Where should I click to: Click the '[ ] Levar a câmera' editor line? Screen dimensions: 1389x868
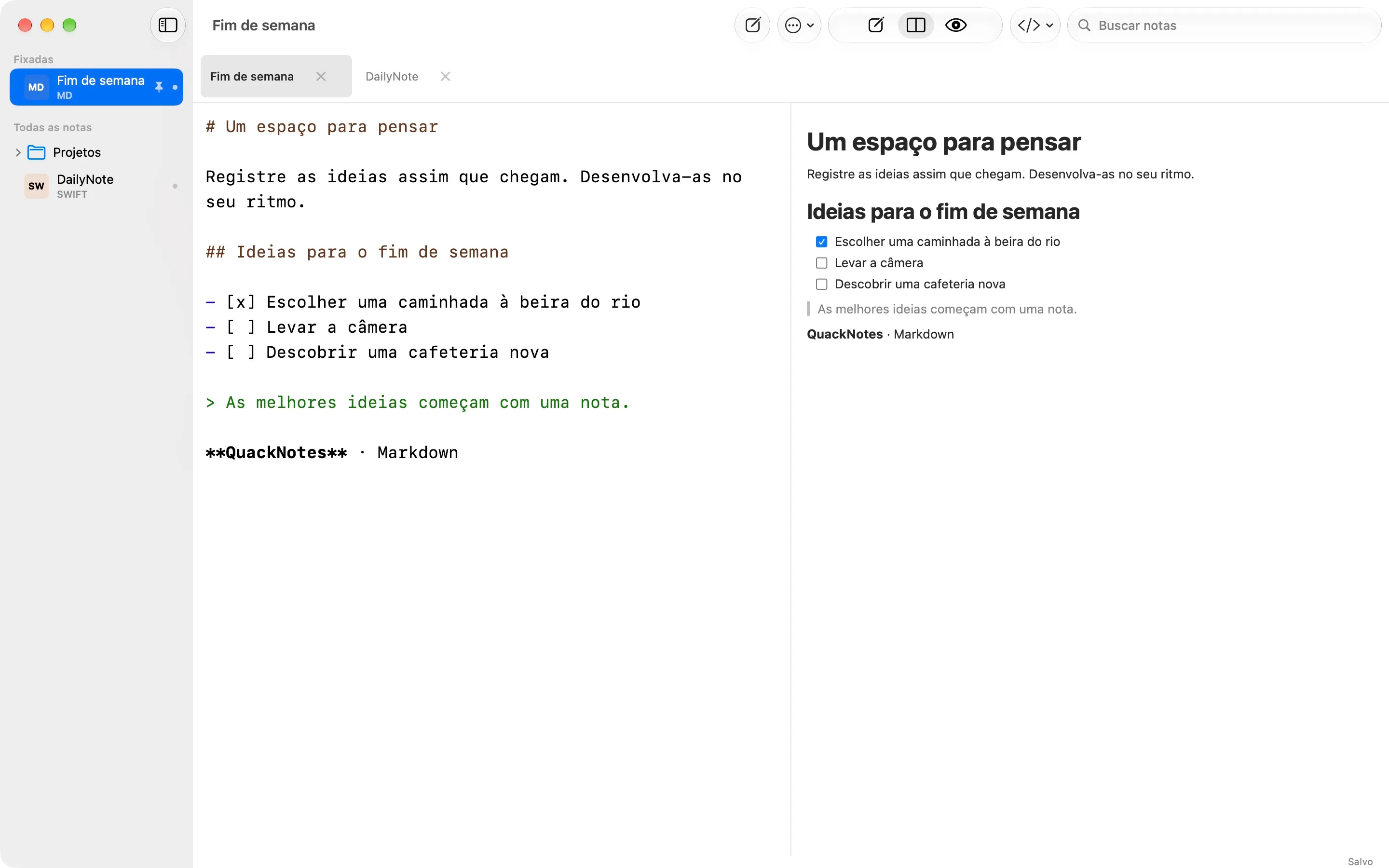[307, 327]
